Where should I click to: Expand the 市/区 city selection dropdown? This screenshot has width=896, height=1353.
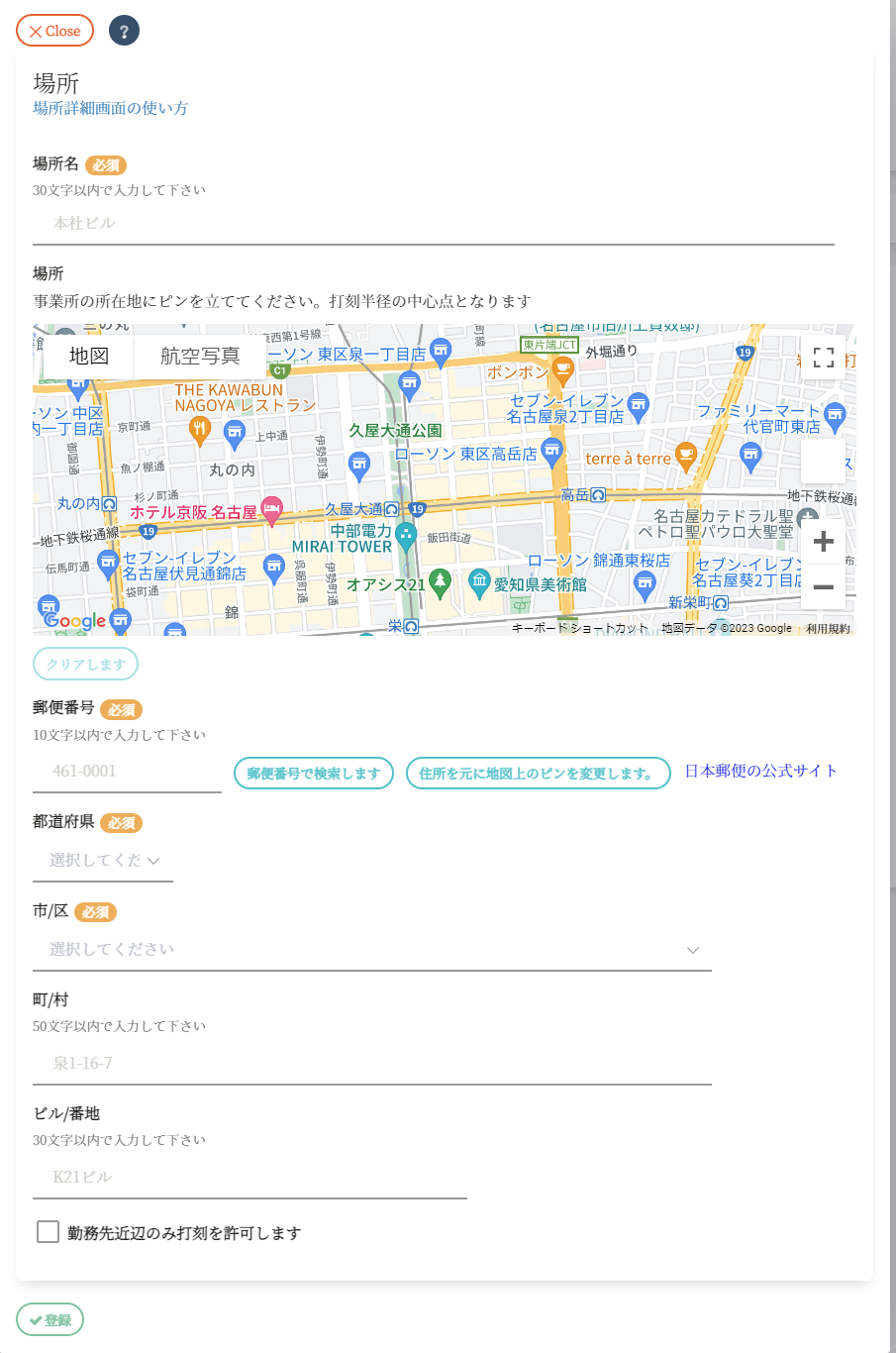pyautogui.click(x=372, y=950)
